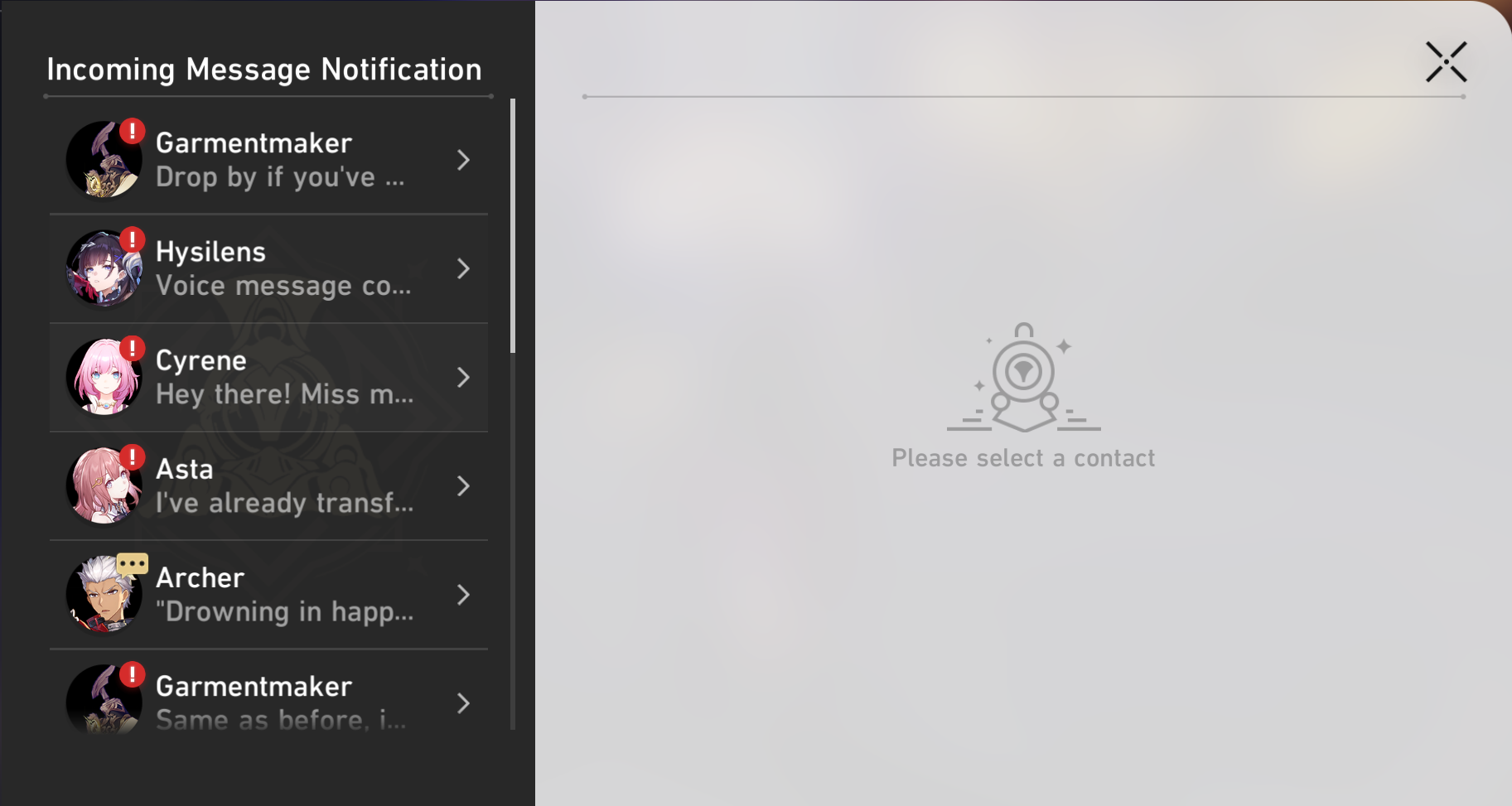Open the "Drowning in happ..." message preview

pos(285,611)
